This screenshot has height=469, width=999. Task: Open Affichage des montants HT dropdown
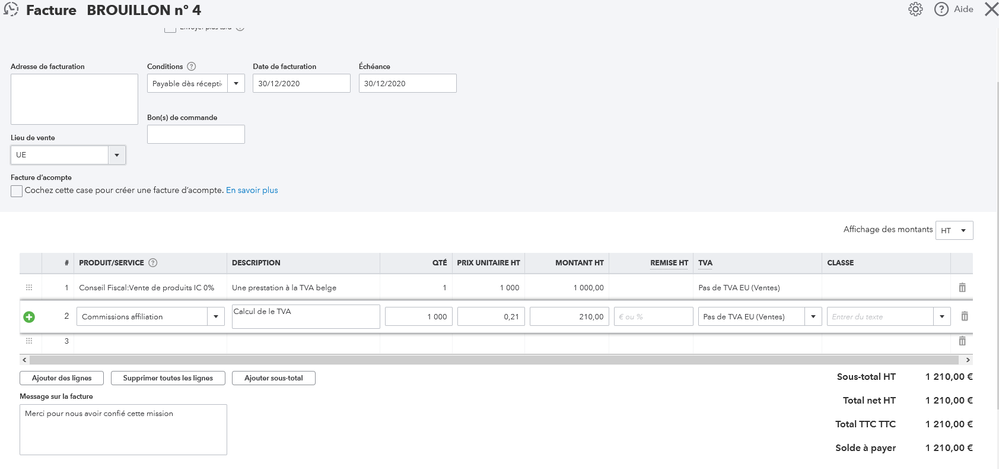click(x=954, y=231)
